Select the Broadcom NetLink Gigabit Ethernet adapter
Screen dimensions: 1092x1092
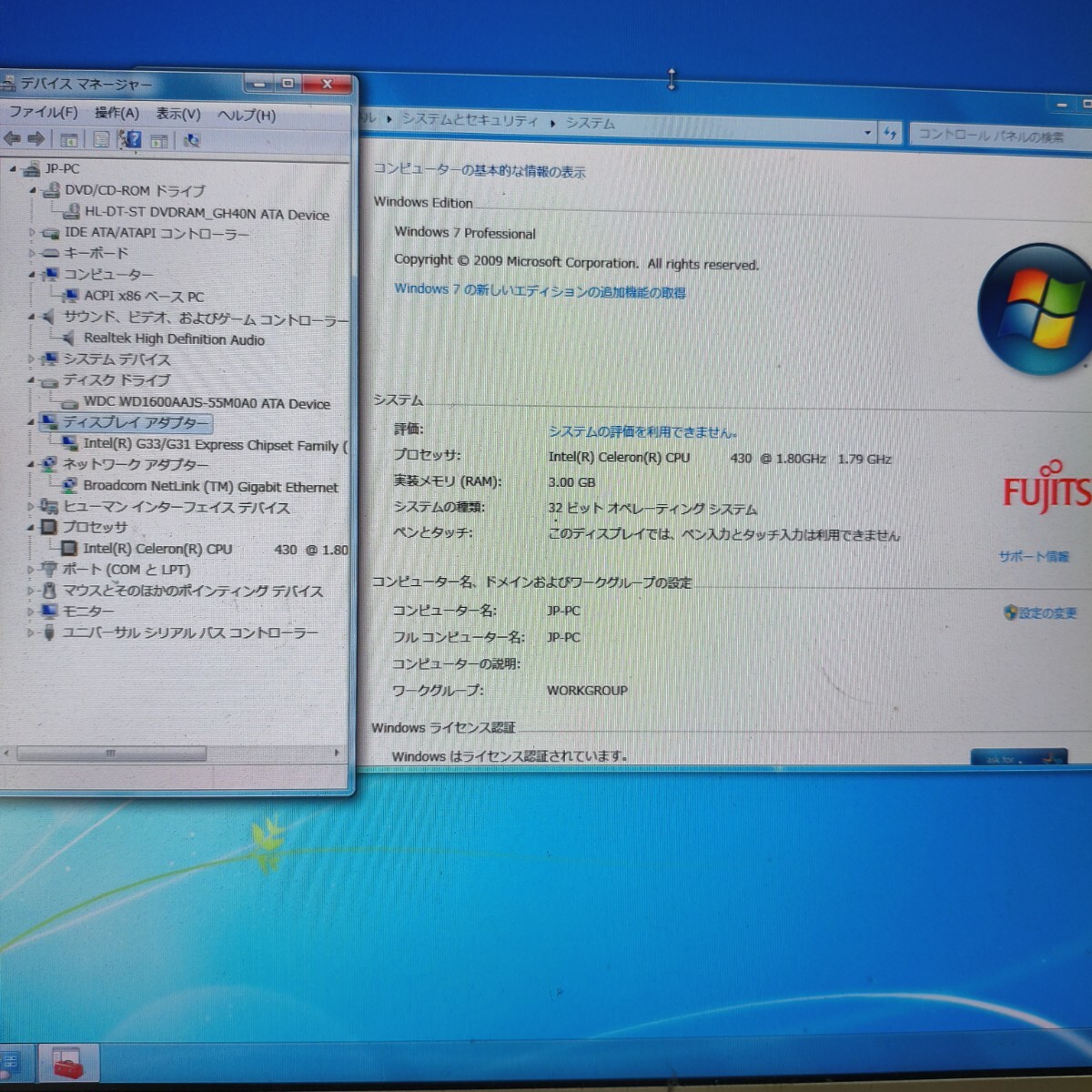(x=209, y=487)
